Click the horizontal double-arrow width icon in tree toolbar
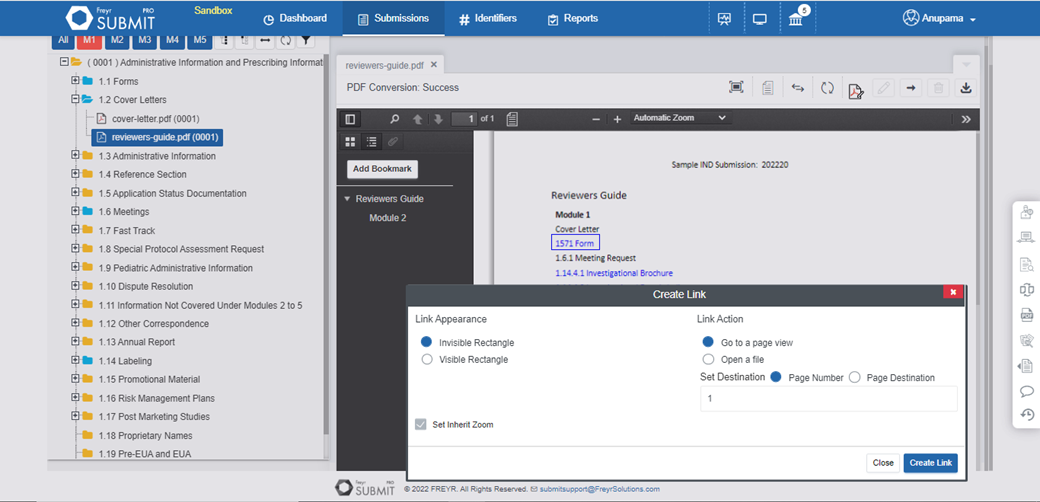1040x502 pixels. (265, 40)
